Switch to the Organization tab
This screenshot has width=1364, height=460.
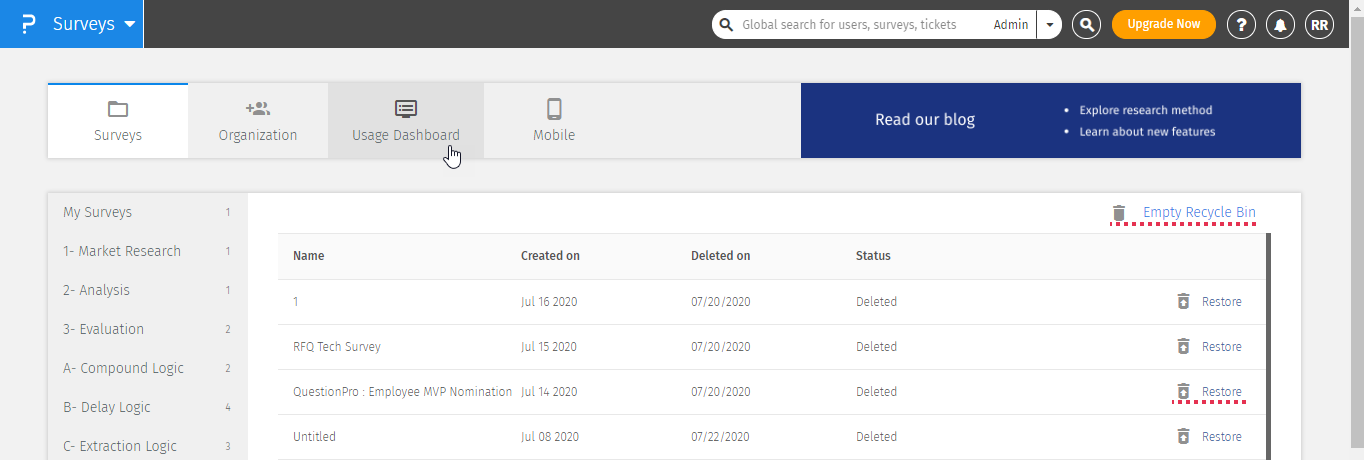(258, 121)
